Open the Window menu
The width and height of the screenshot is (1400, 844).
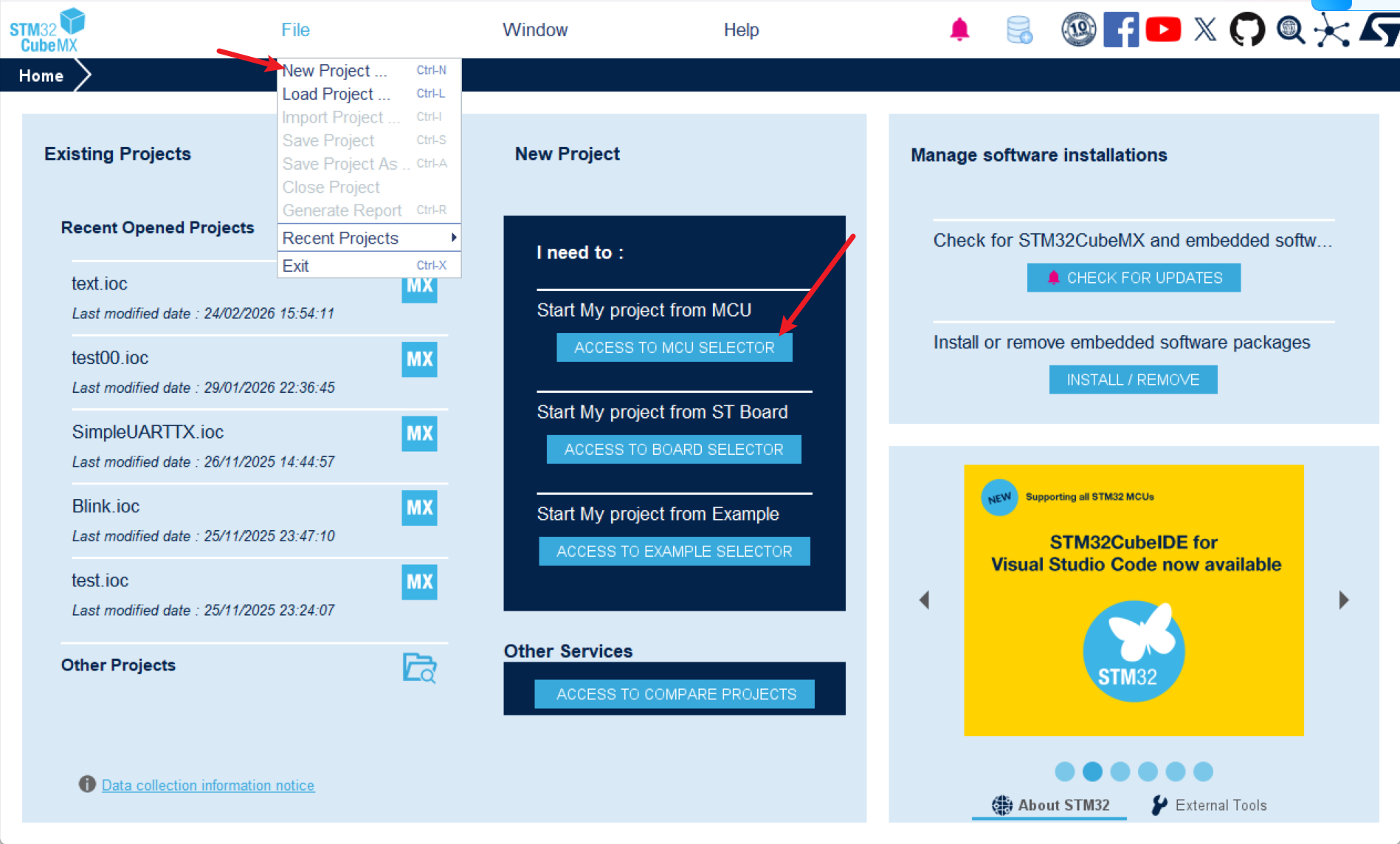coord(535,30)
